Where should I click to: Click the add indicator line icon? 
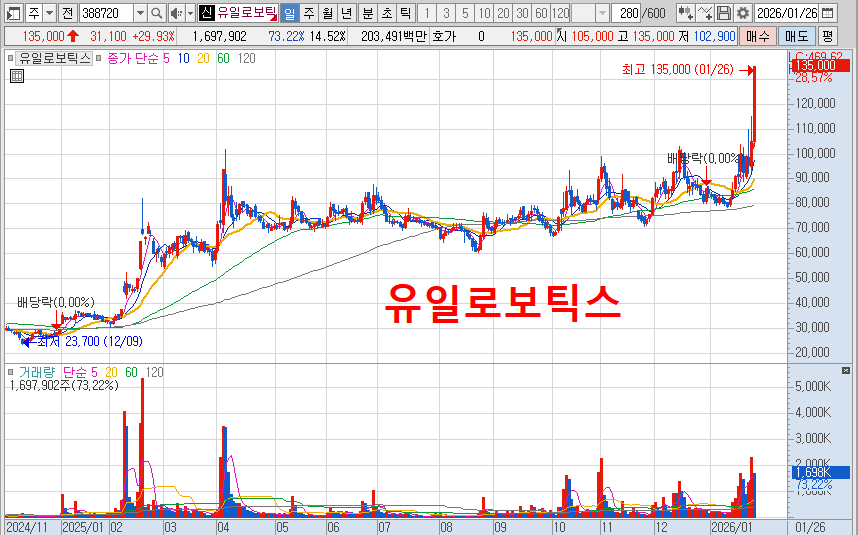[705, 13]
